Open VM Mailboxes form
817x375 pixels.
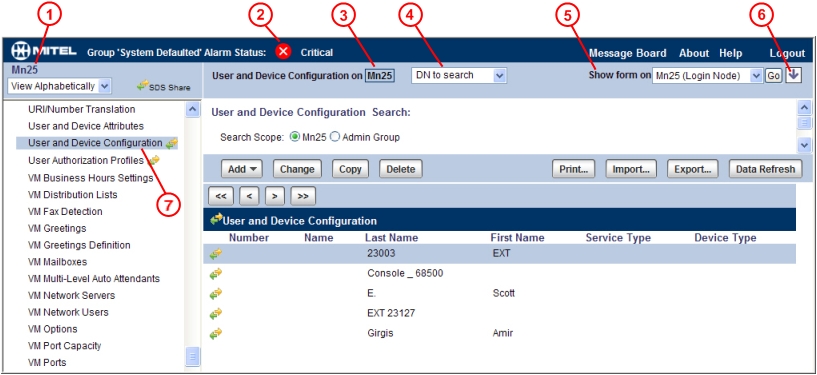[x=58, y=261]
